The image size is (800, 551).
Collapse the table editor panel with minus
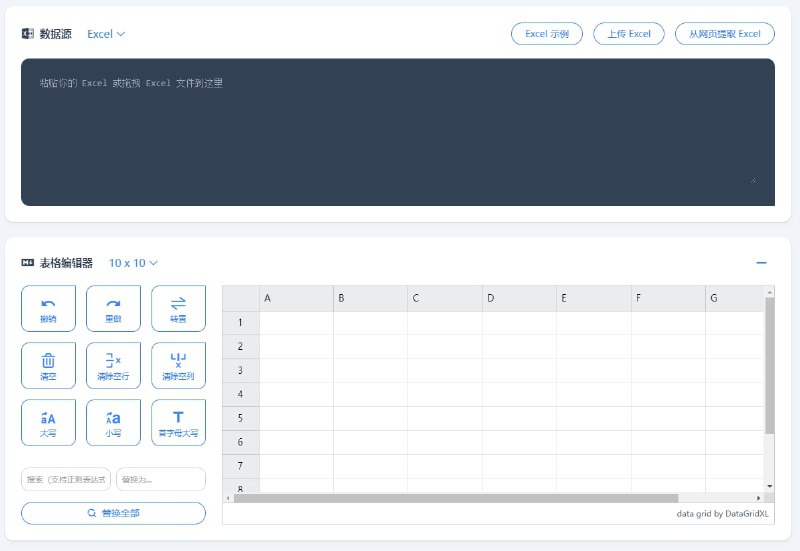[x=761, y=263]
